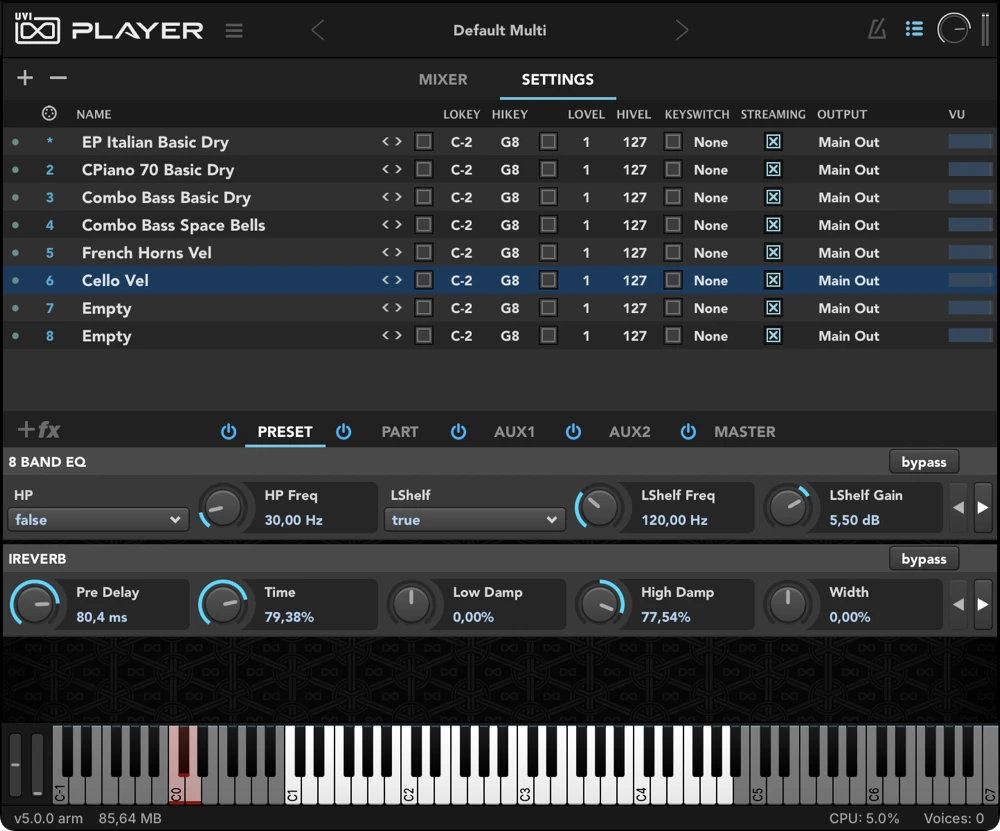Remove a part with minus icon
This screenshot has width=1000, height=831.
(x=58, y=78)
